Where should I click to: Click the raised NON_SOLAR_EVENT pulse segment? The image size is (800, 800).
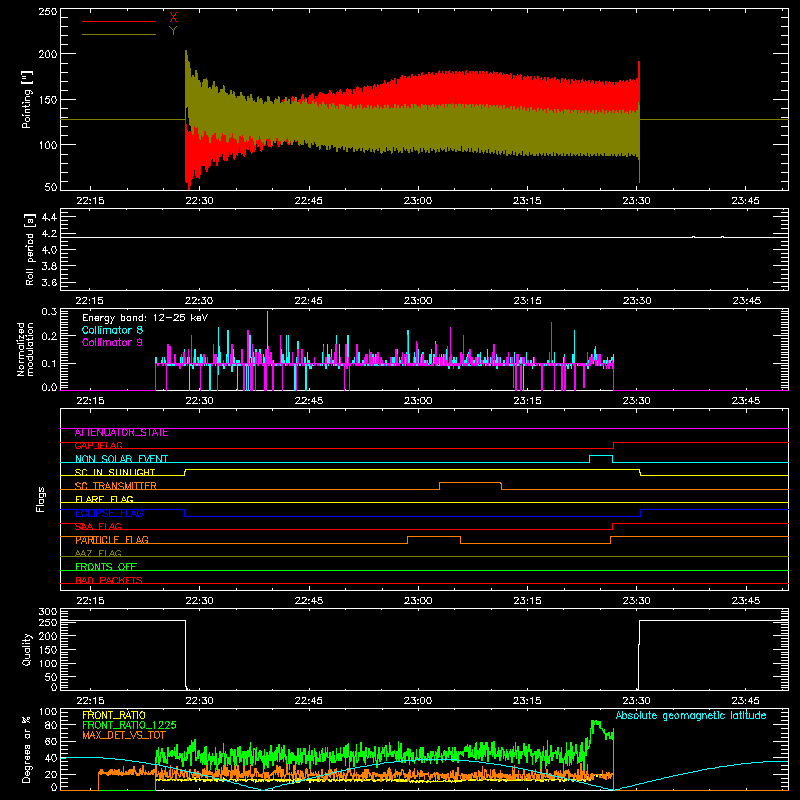[601, 456]
